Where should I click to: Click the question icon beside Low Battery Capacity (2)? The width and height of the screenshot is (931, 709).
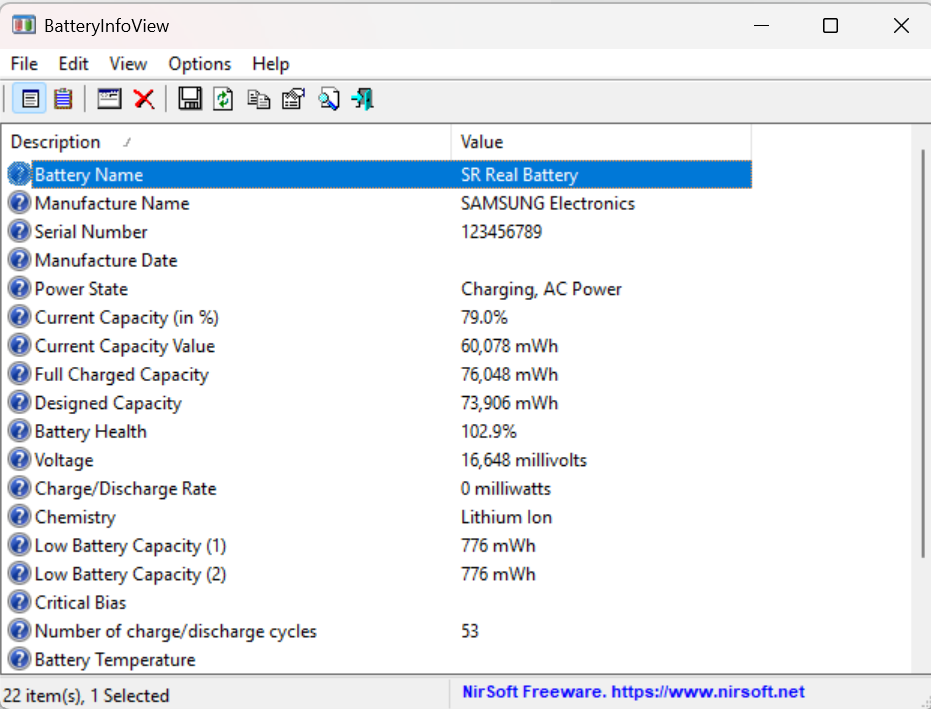tap(19, 573)
